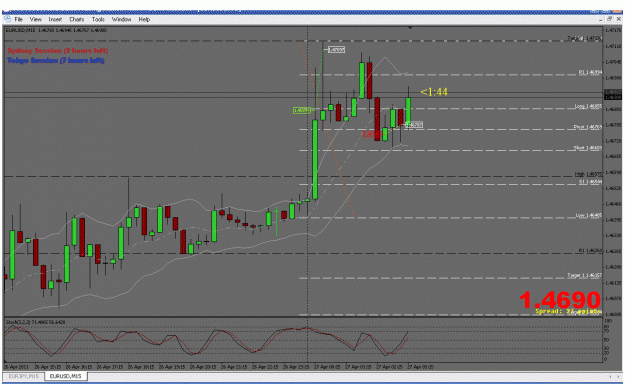Click the 26 Apr 20:15 time label
This screenshot has height=384, width=625.
(x=202, y=367)
